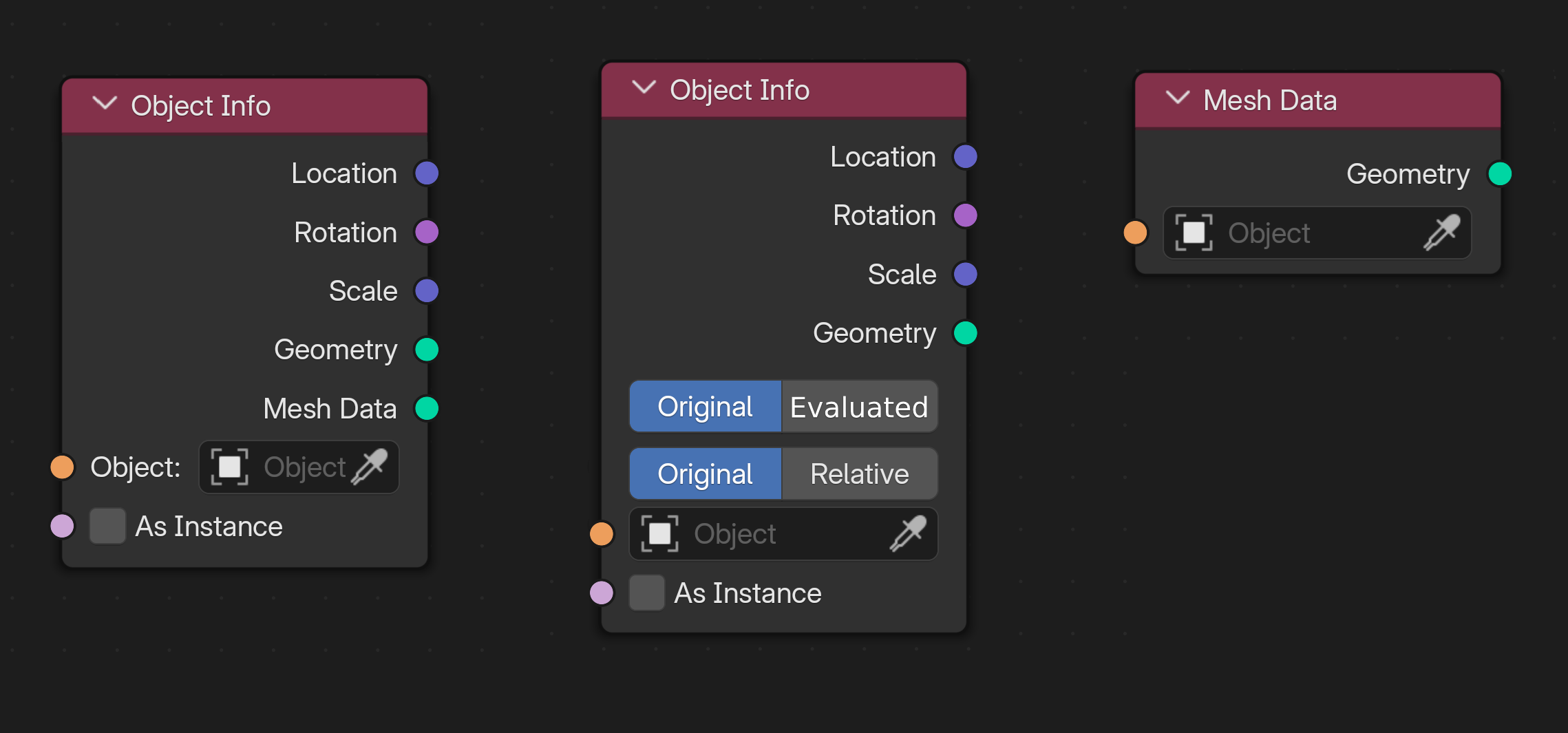The height and width of the screenshot is (733, 1568).
Task: Enable As Instance checkbox in the left node
Action: tap(107, 526)
